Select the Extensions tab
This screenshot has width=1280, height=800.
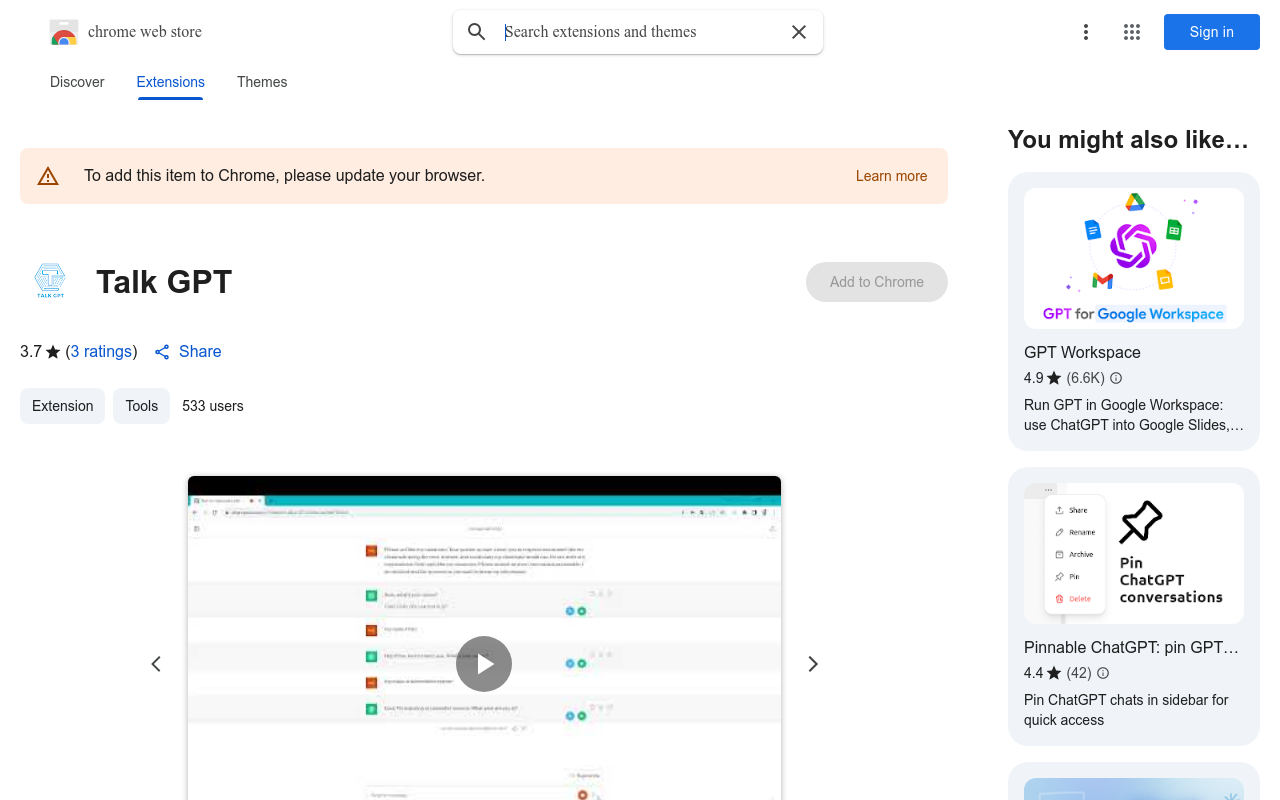[x=171, y=82]
